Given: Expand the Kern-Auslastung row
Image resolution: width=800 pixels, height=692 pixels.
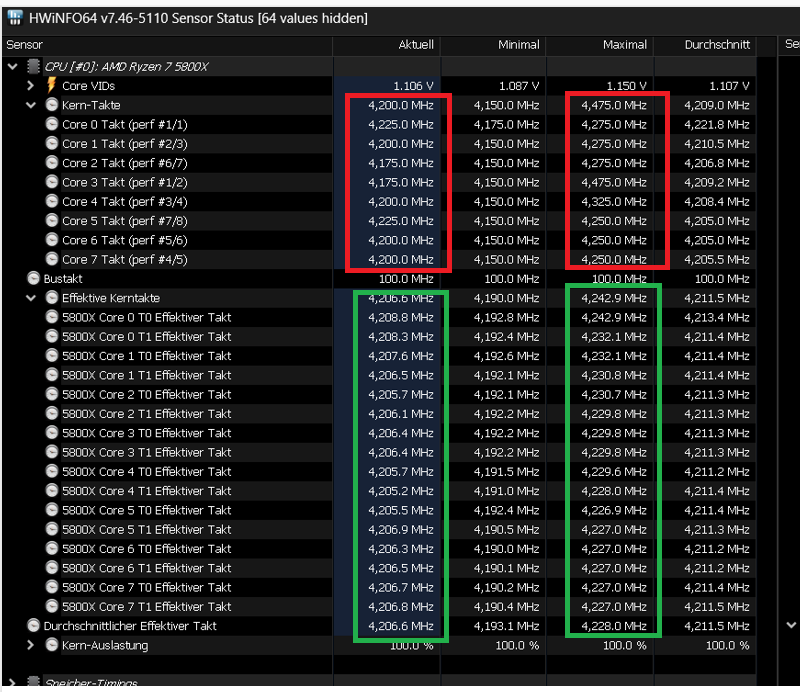Looking at the screenshot, I should 31,645.
